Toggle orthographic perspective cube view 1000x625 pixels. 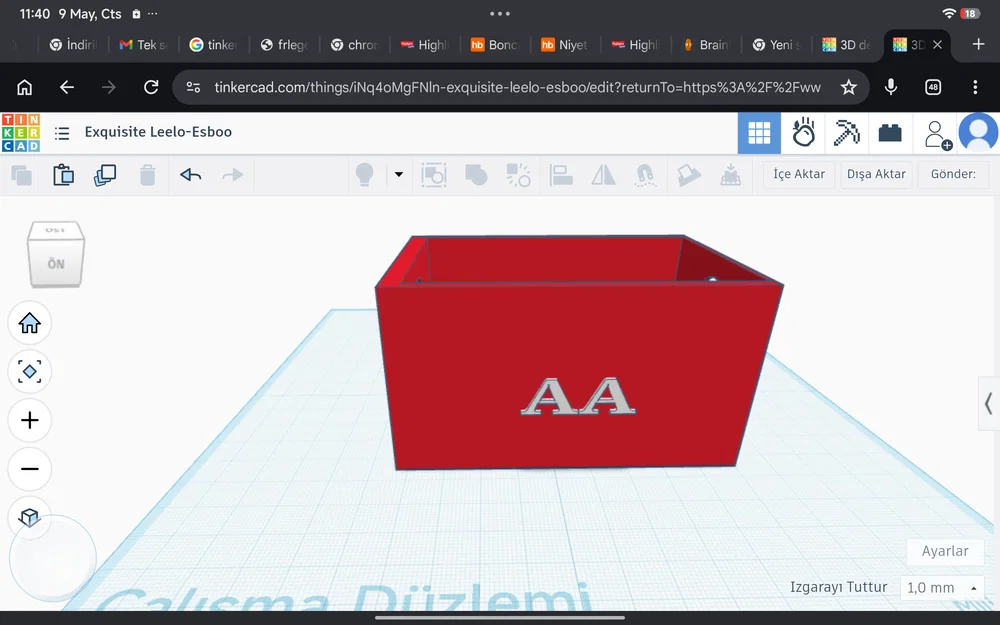(x=29, y=517)
